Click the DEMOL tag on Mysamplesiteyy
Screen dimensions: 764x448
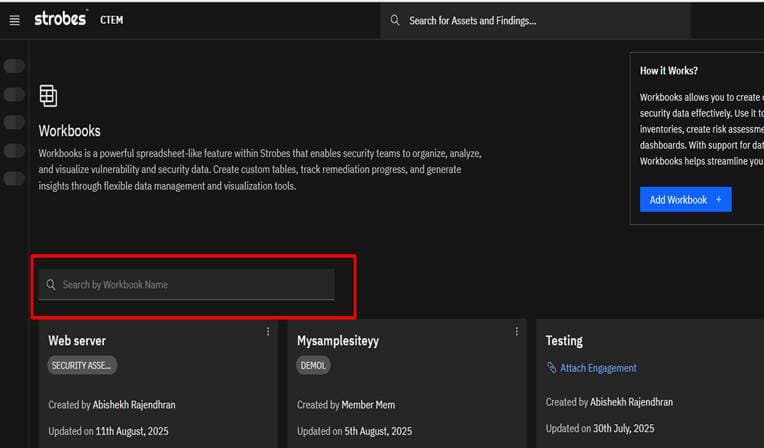313,365
